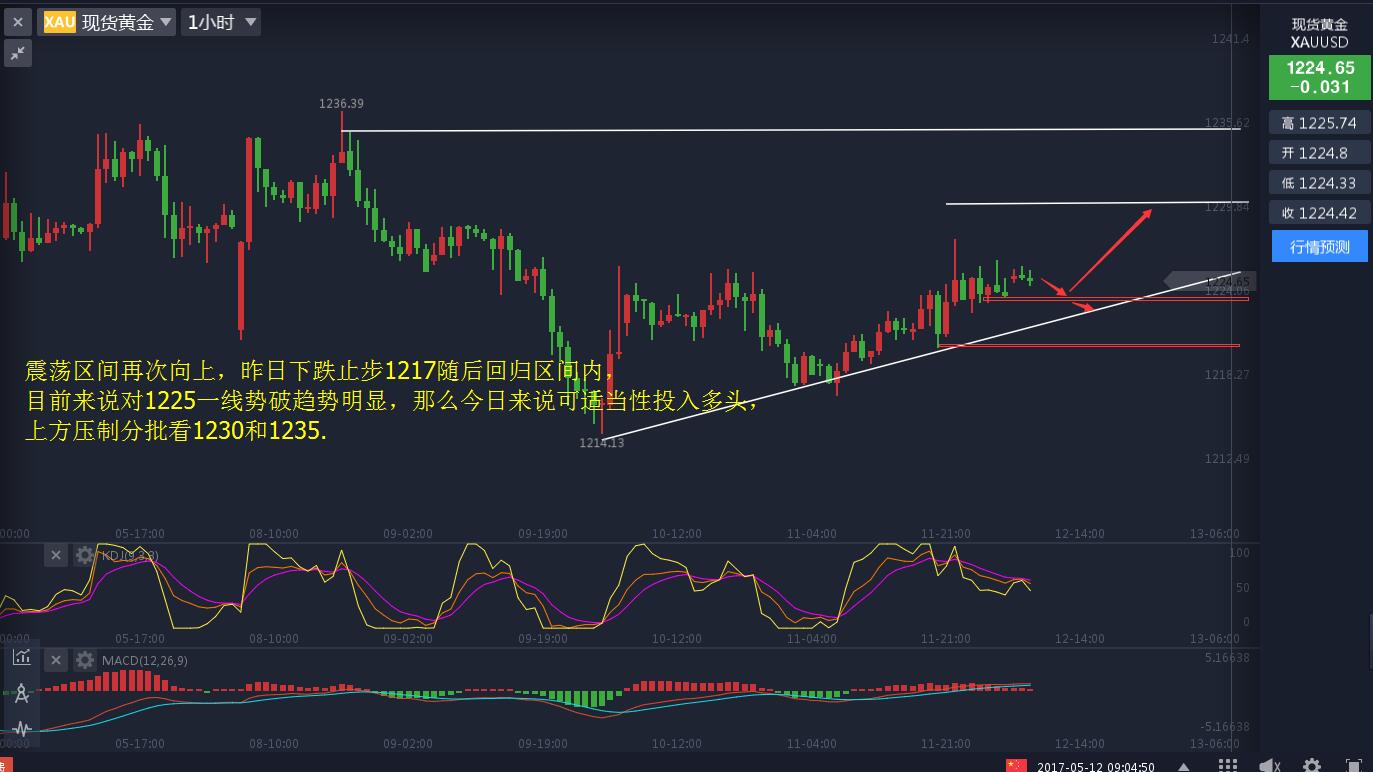Open MACD indicator settings gear
This screenshot has width=1373, height=772.
tap(85, 660)
